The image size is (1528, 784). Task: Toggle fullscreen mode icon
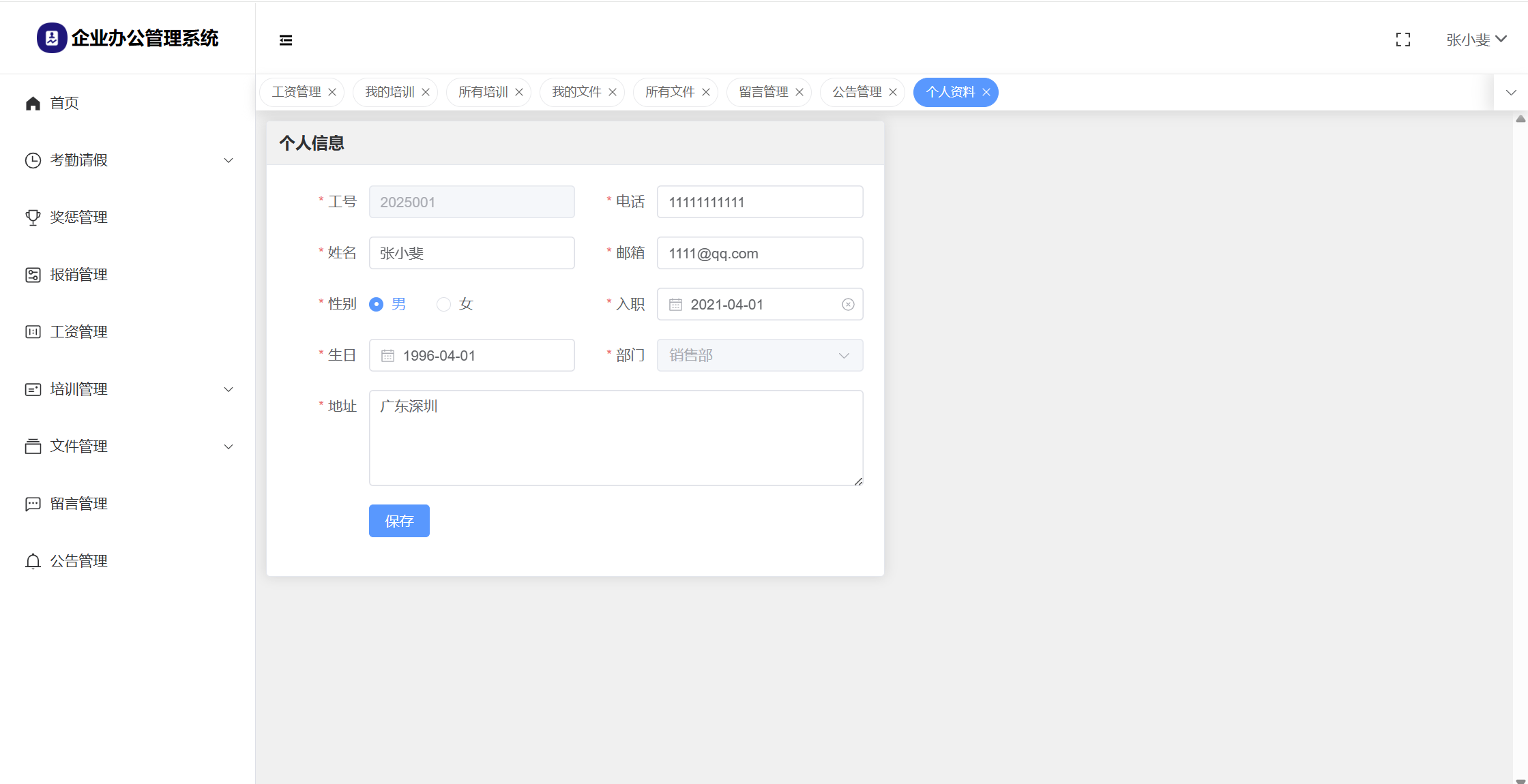[x=1402, y=40]
